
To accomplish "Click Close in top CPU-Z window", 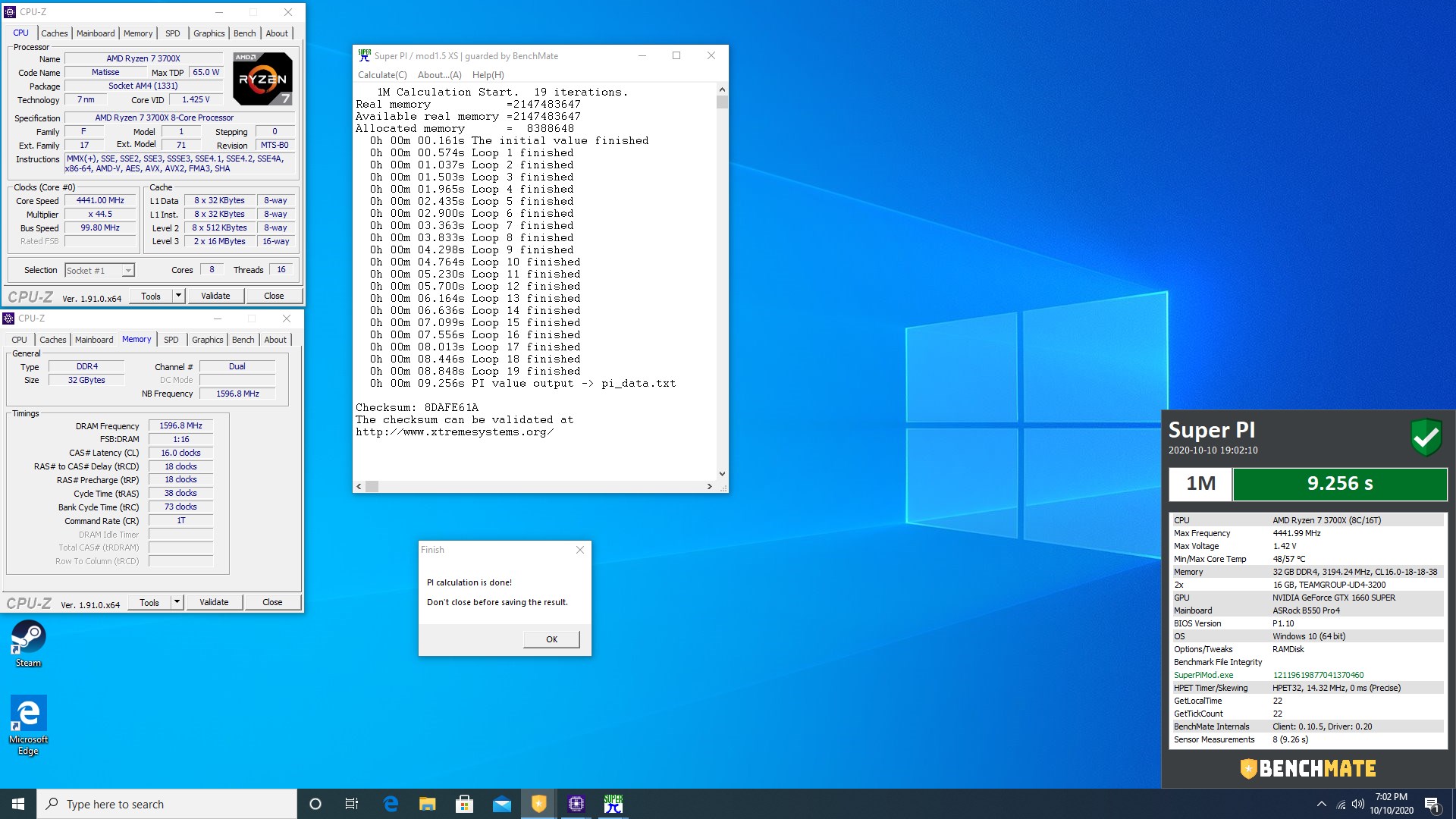I will (274, 296).
